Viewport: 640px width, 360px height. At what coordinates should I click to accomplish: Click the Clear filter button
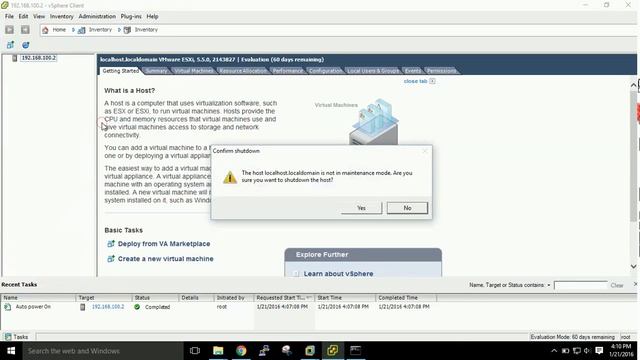pyautogui.click(x=617, y=285)
